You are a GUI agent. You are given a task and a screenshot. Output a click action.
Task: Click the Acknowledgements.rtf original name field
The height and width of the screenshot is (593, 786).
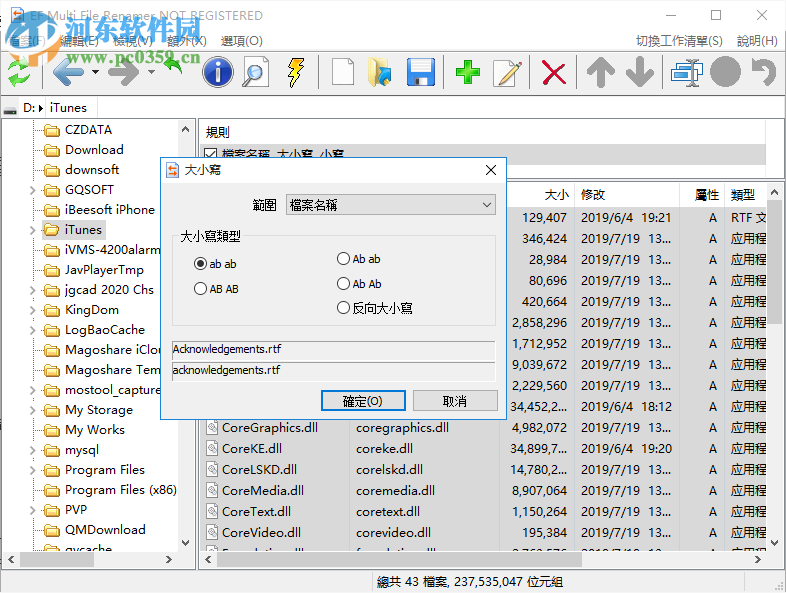(x=333, y=349)
